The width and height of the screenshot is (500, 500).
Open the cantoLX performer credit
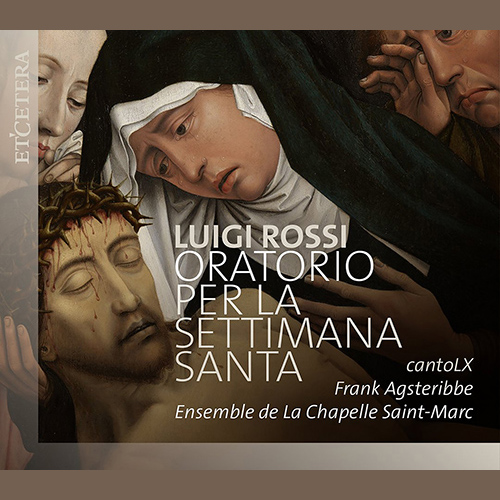coord(439,366)
